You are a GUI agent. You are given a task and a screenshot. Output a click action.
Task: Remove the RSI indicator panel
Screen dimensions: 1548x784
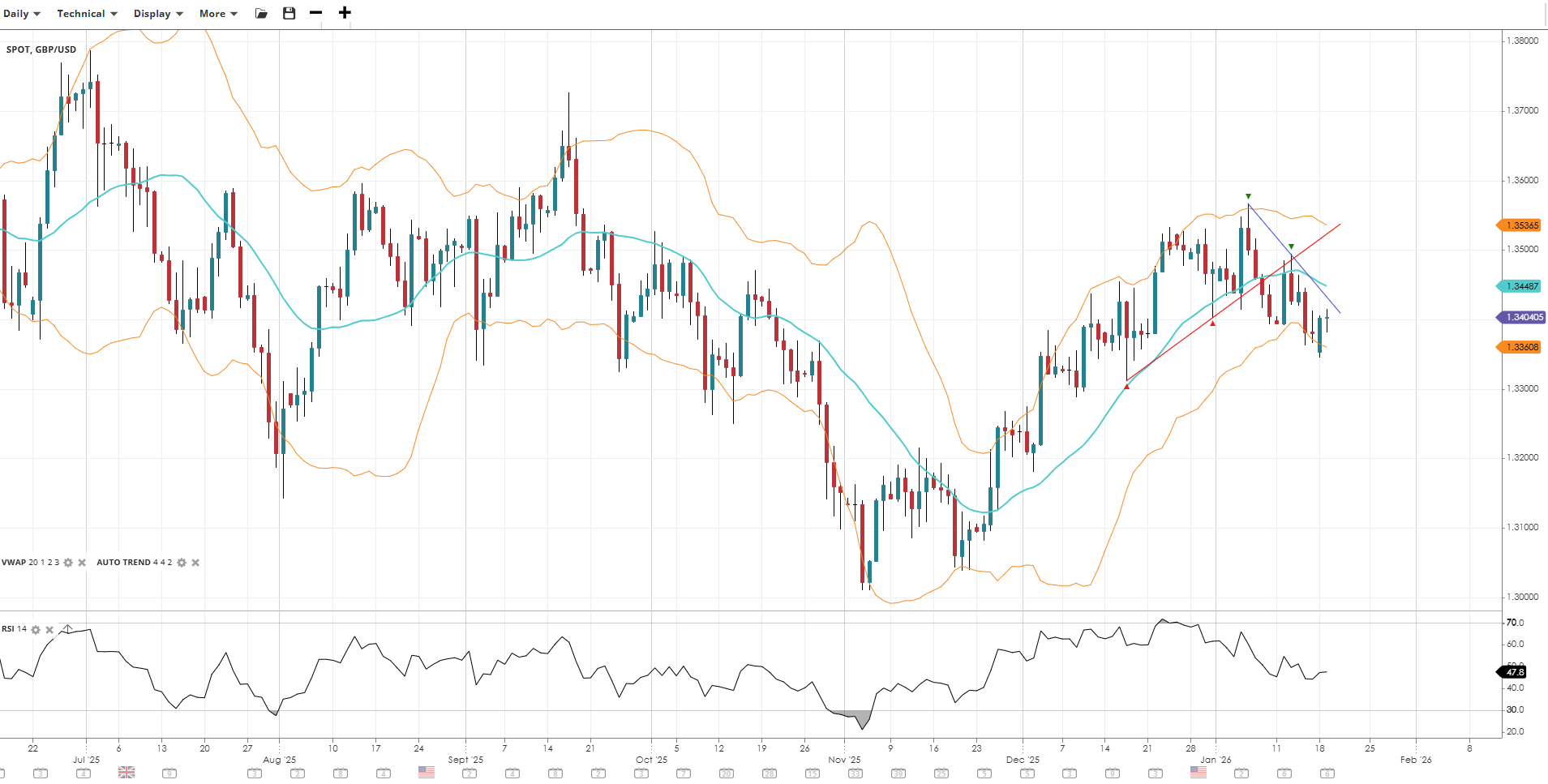pyautogui.click(x=49, y=630)
